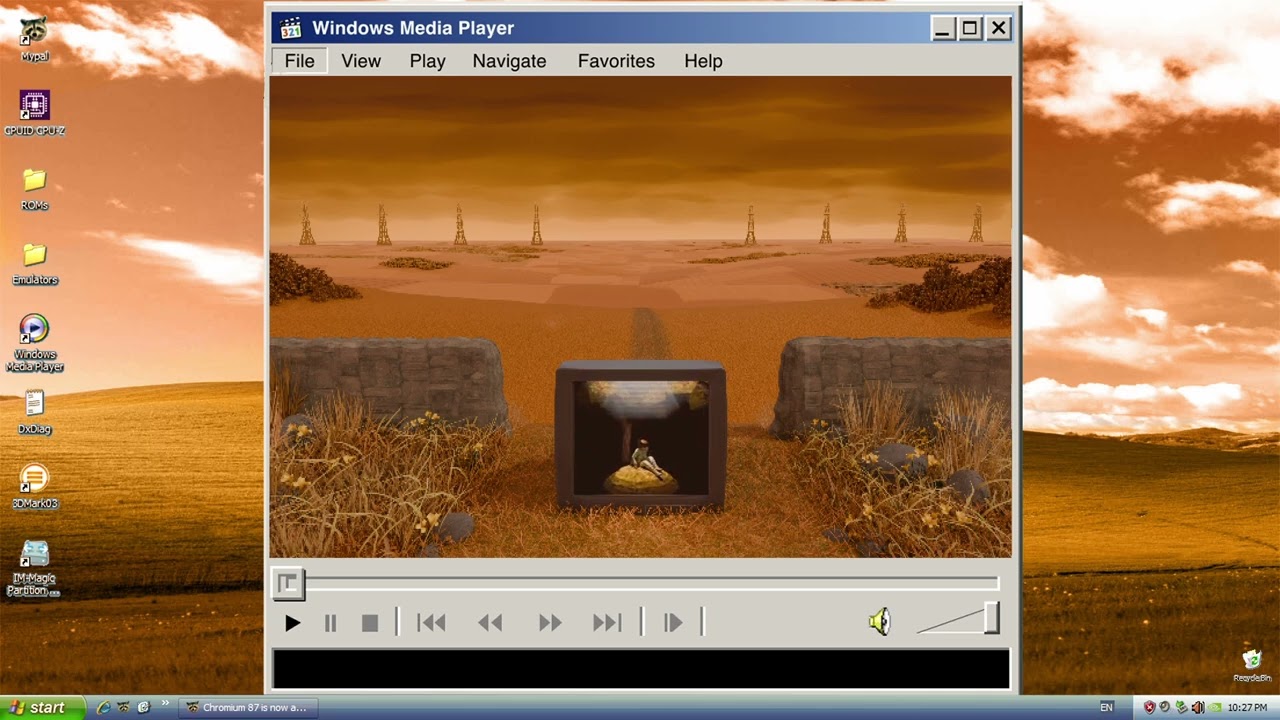
Task: Select the Mypal desktop icon
Action: click(x=35, y=40)
